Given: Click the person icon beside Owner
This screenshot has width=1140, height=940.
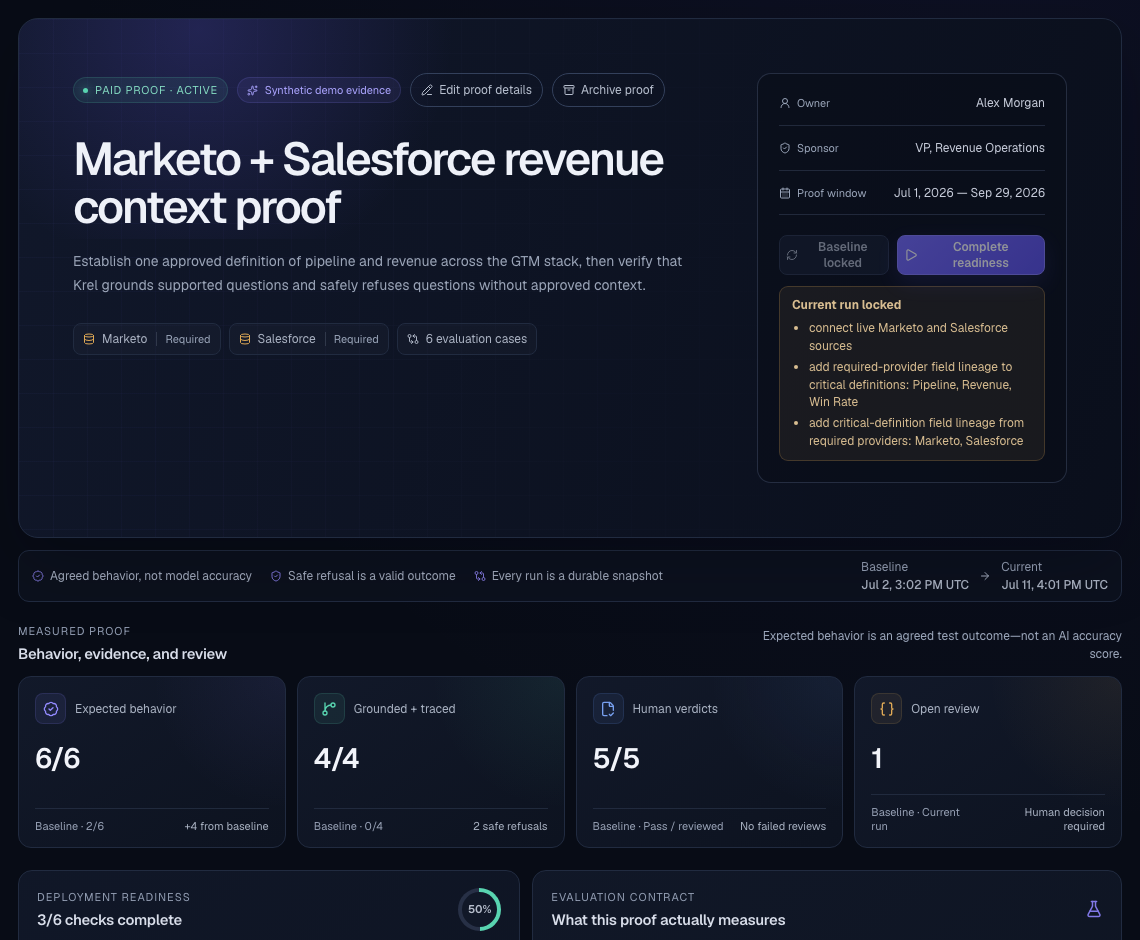Looking at the screenshot, I should [784, 103].
